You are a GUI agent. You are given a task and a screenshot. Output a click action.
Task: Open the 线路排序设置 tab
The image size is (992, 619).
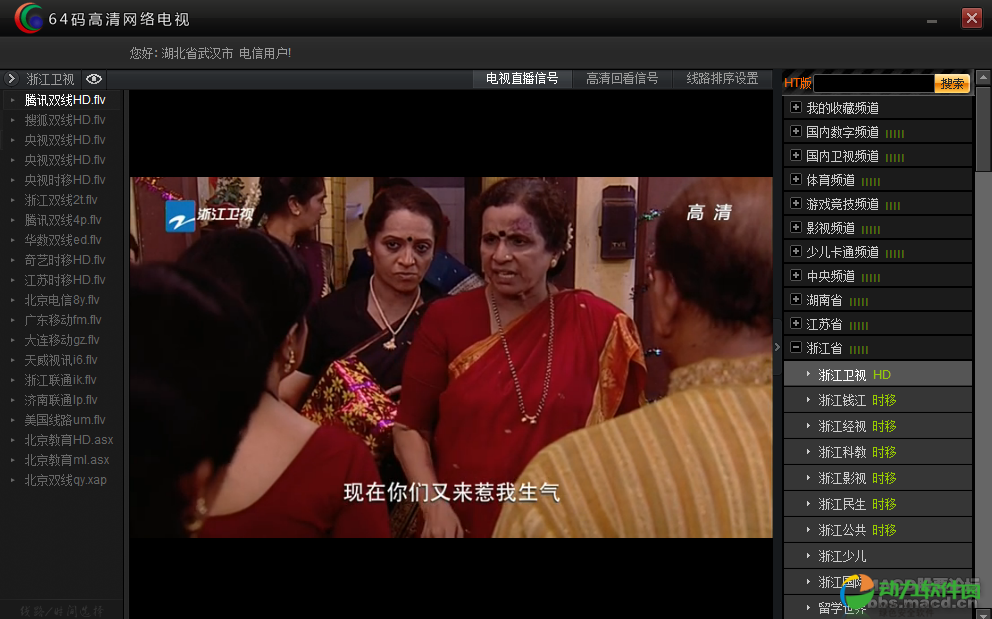pos(722,79)
